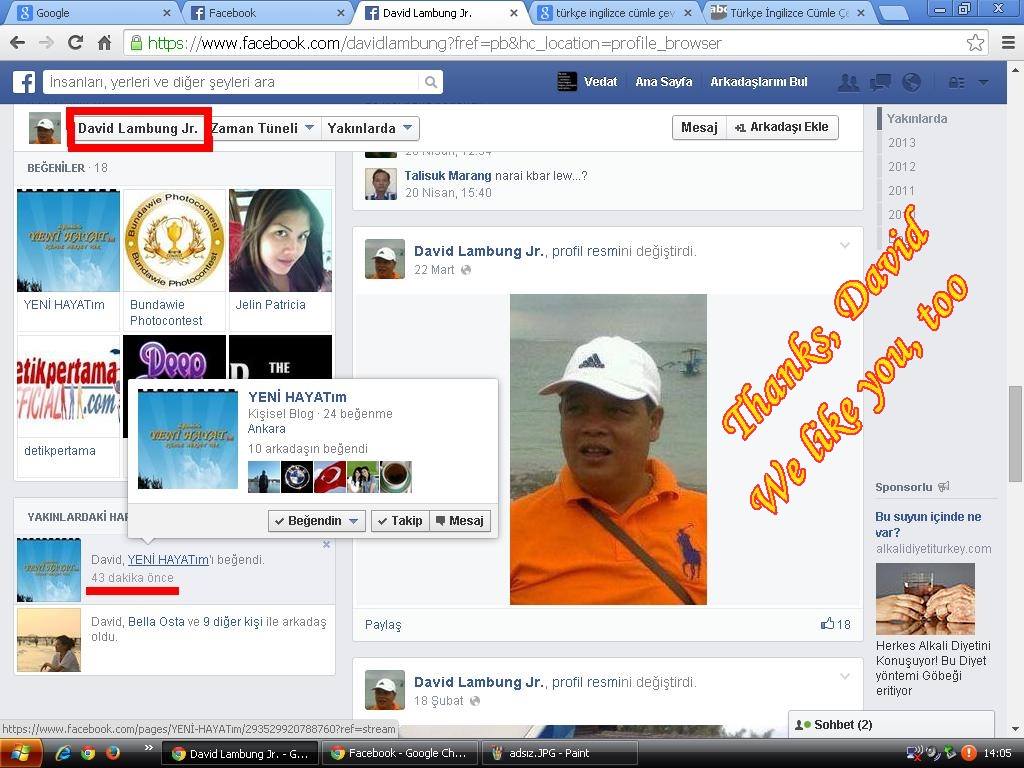The image size is (1024, 768).
Task: Open the YENİ HAYATım link in the activity
Action: pyautogui.click(x=168, y=560)
